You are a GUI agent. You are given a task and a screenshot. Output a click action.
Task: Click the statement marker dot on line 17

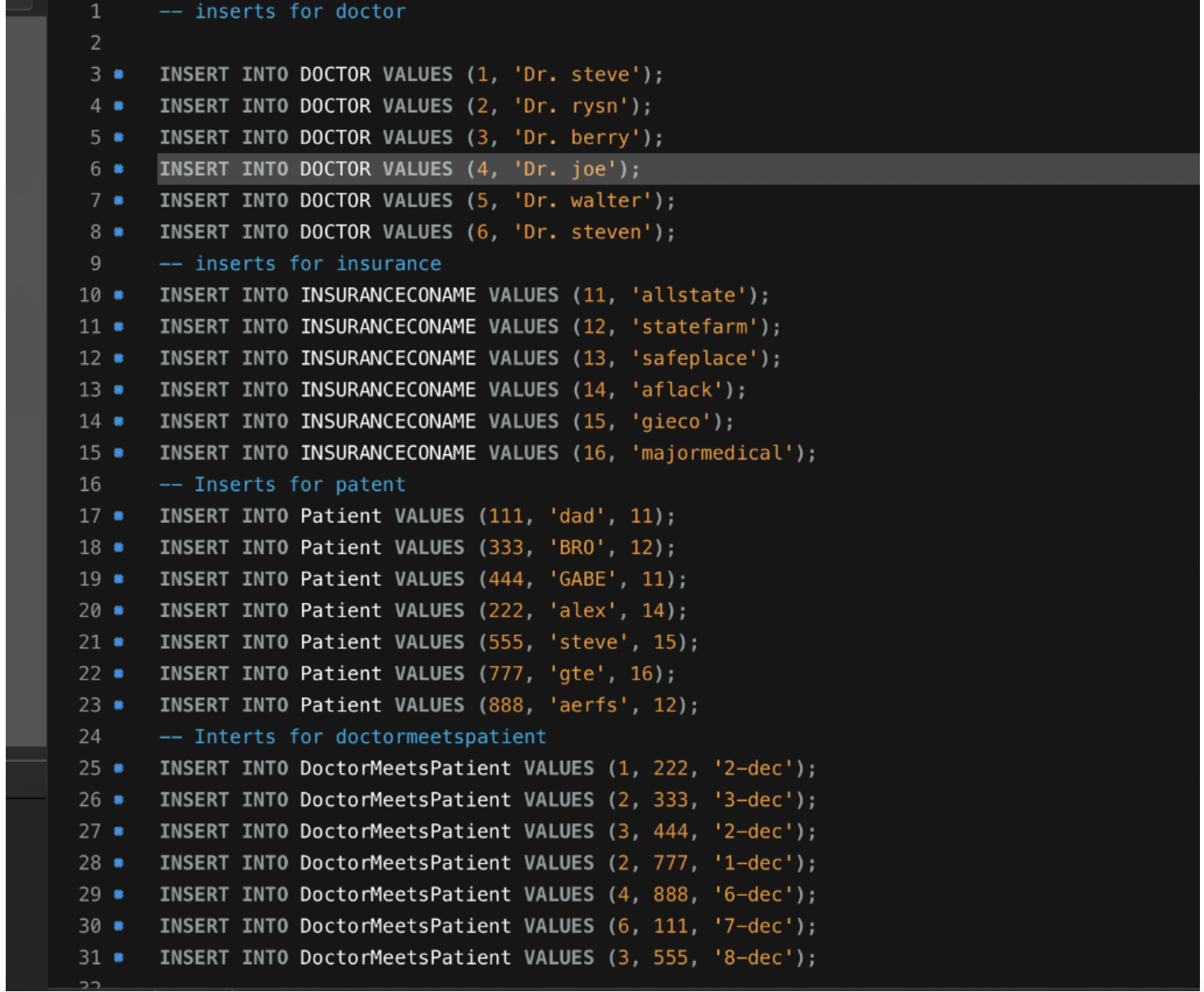click(119, 516)
